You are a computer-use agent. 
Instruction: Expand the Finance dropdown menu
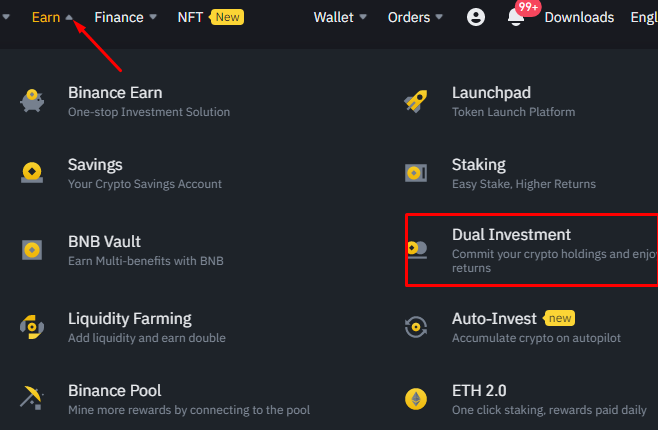click(x=125, y=17)
